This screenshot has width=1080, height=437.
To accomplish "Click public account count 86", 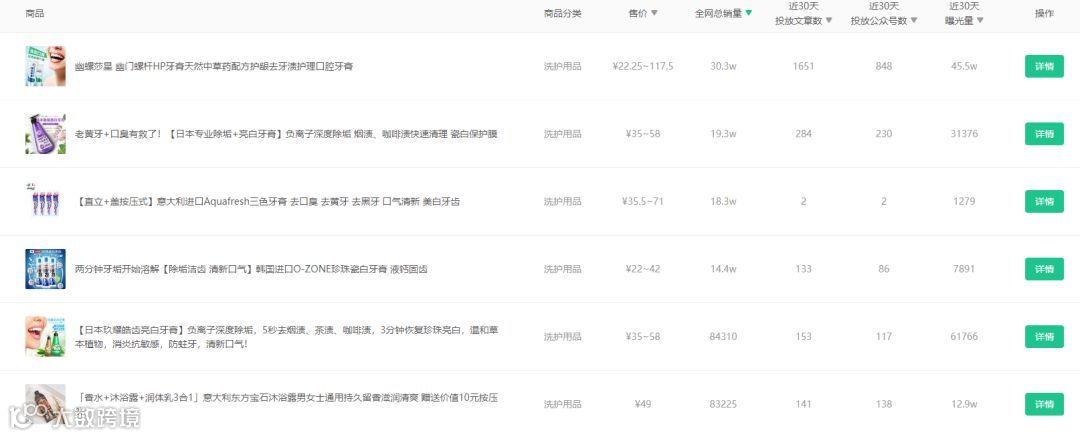I will pyautogui.click(x=884, y=269).
